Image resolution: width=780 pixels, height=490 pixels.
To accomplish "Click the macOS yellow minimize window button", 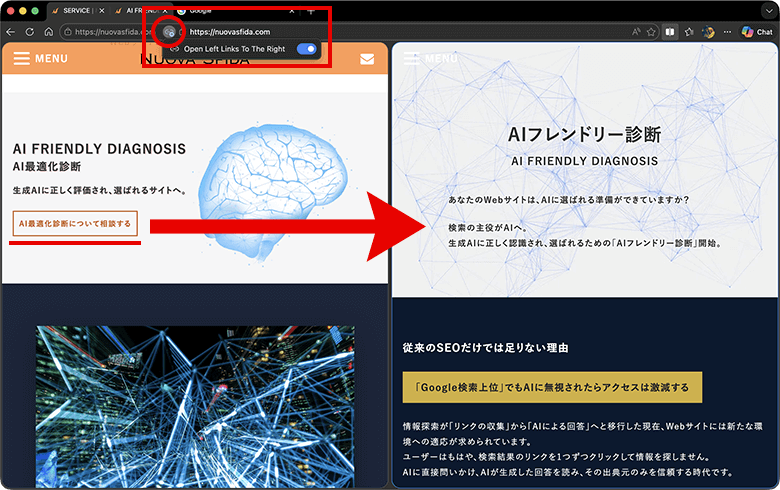I will coord(22,10).
